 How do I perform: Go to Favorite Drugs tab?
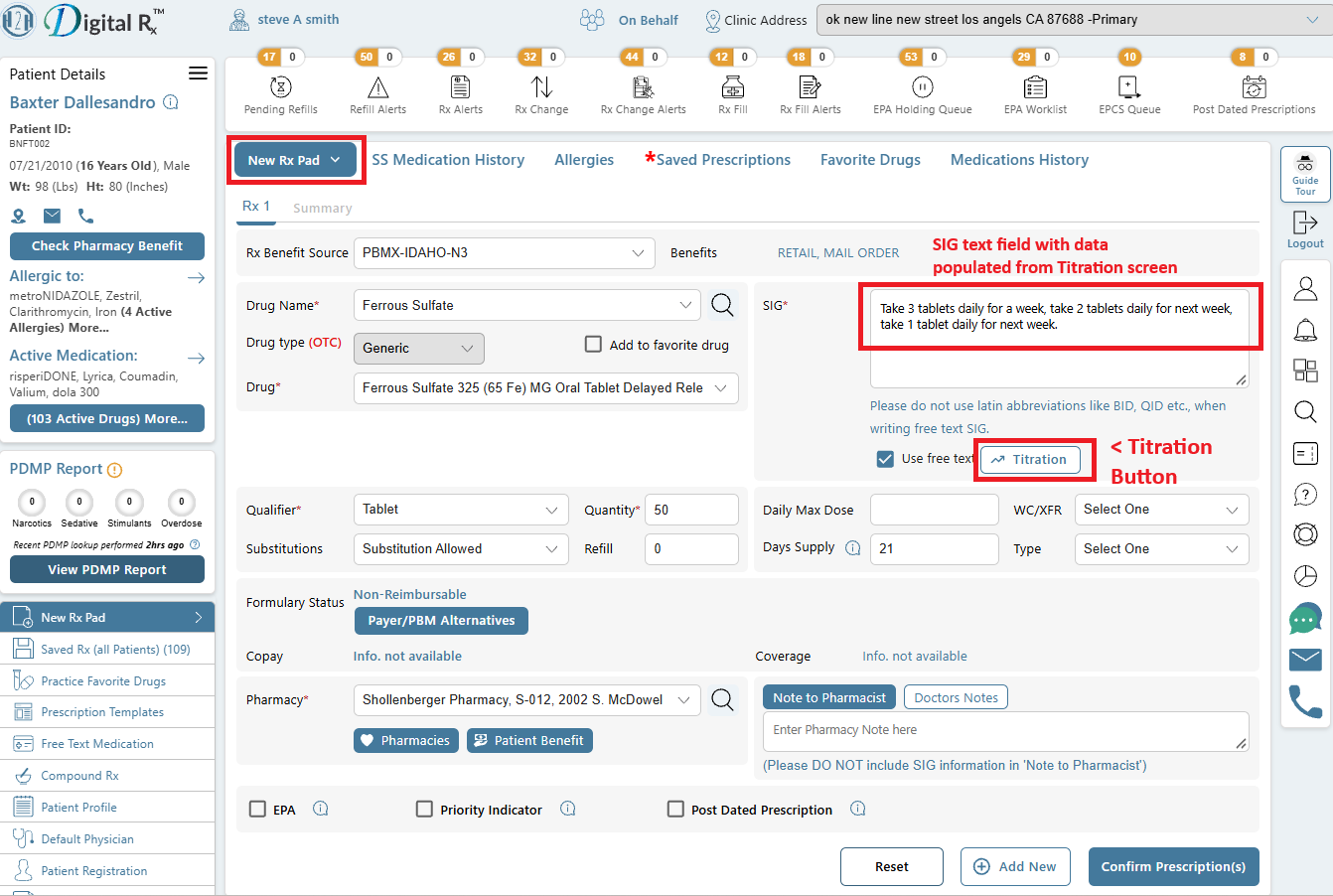click(870, 160)
